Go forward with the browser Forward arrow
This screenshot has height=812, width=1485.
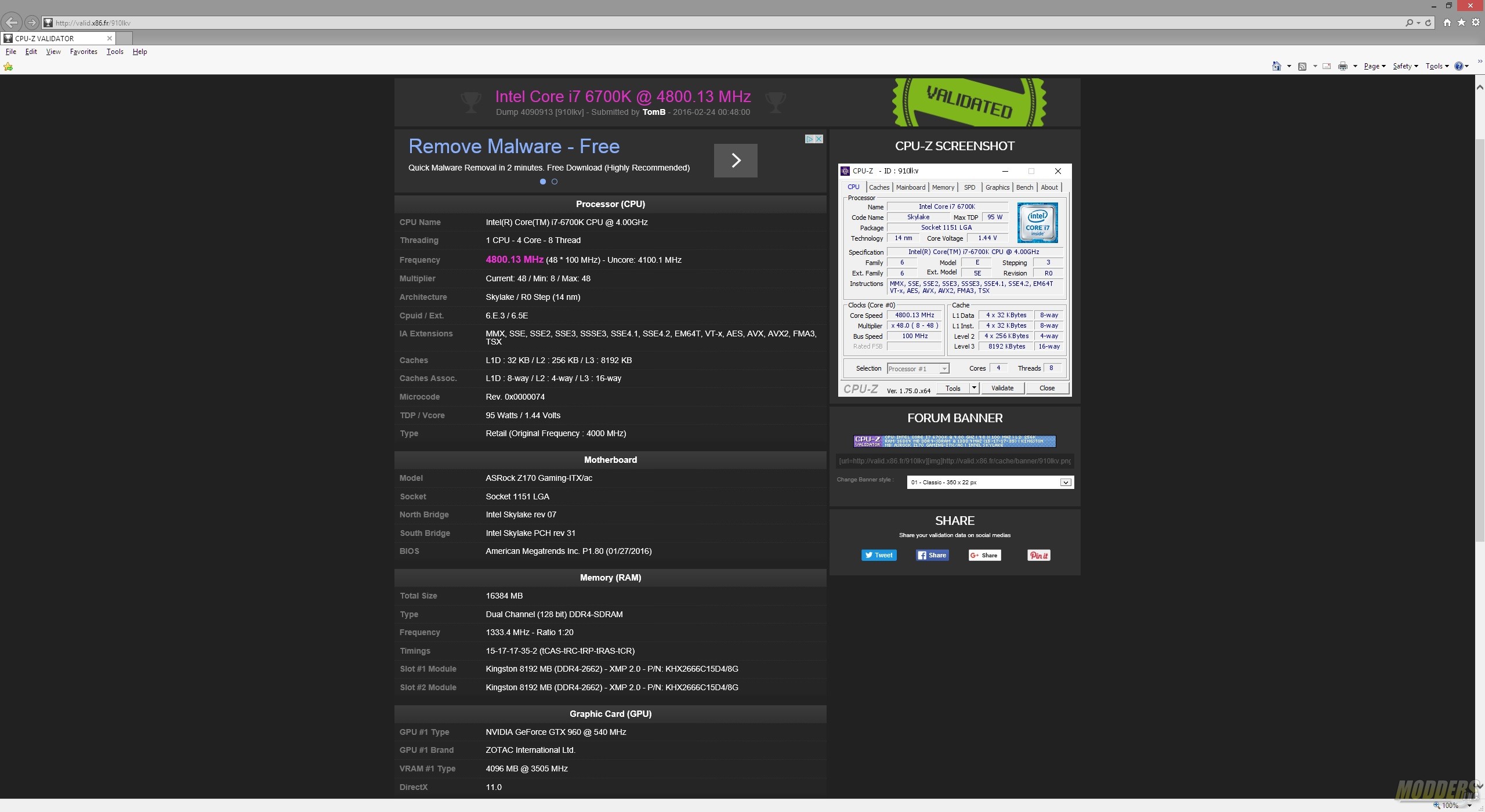(x=32, y=23)
